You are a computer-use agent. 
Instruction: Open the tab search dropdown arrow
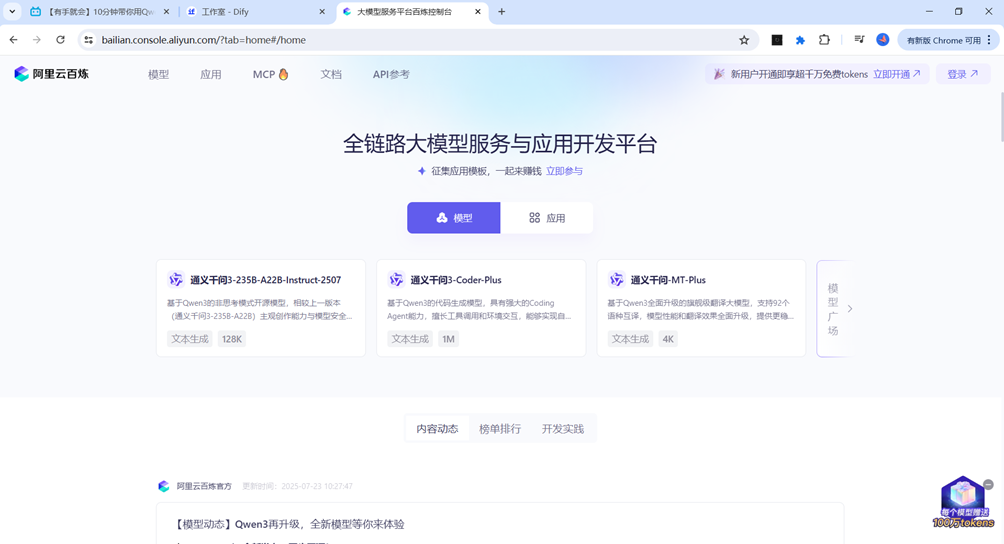(12, 12)
